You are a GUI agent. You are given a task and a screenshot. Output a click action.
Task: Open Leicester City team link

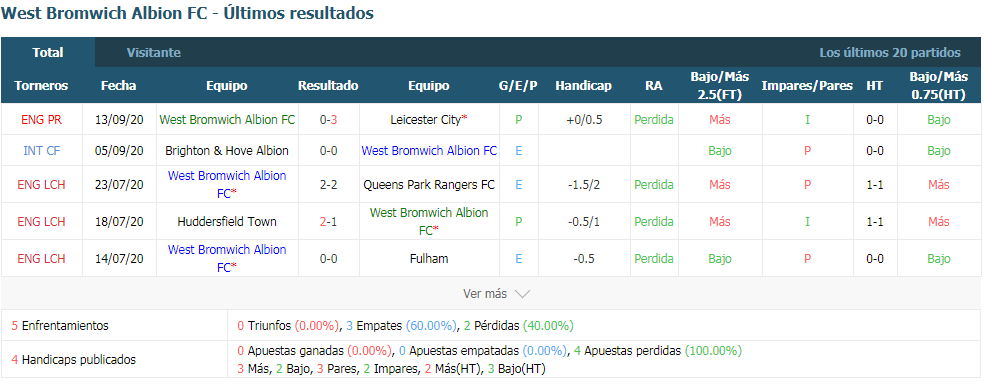click(x=429, y=119)
